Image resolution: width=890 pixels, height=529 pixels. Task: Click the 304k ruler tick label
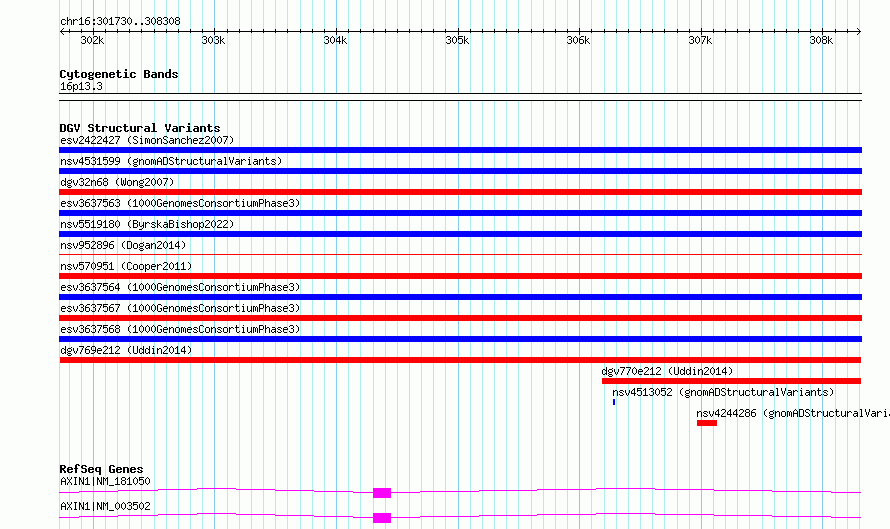coord(335,40)
